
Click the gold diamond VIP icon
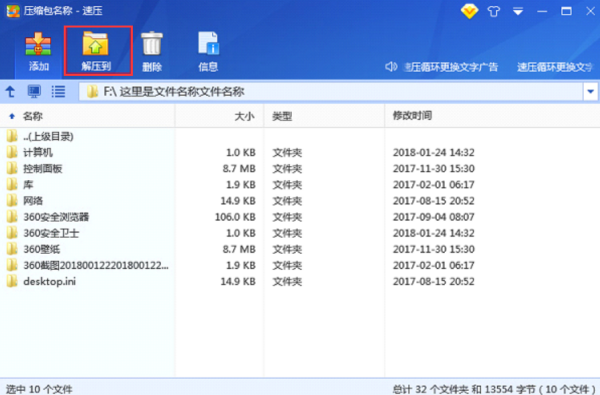click(x=469, y=11)
